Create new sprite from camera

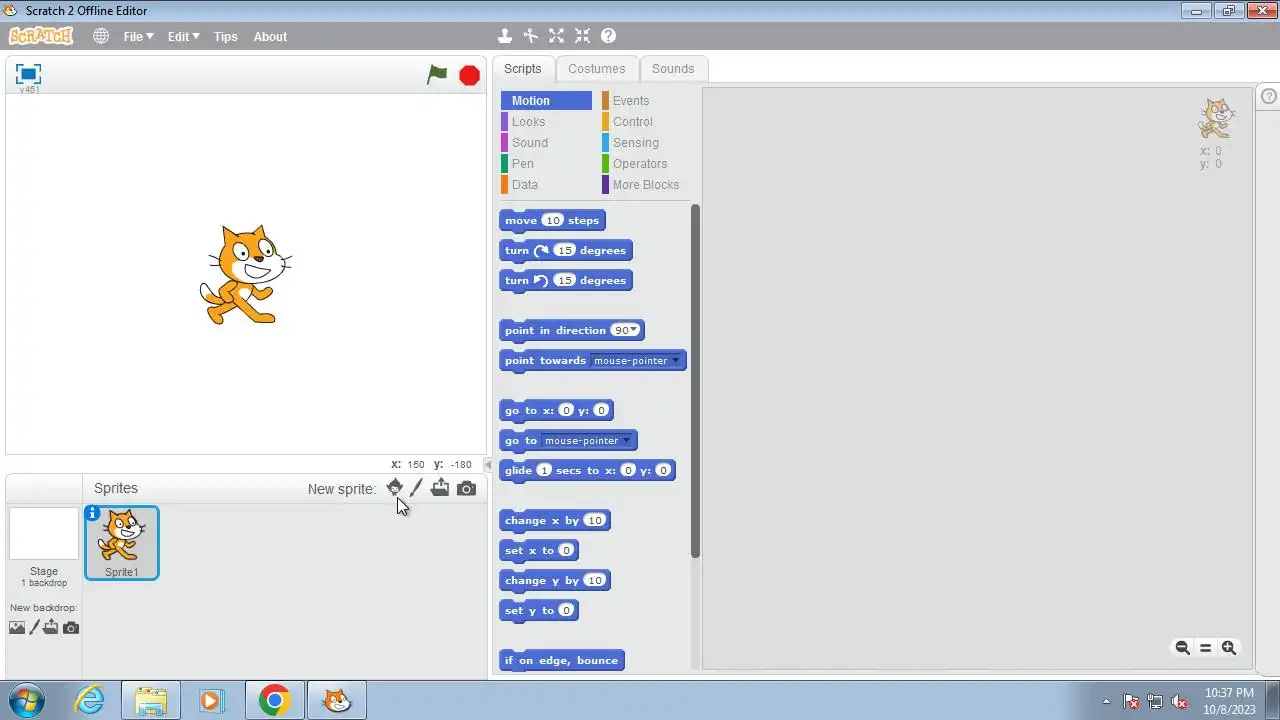coord(466,489)
